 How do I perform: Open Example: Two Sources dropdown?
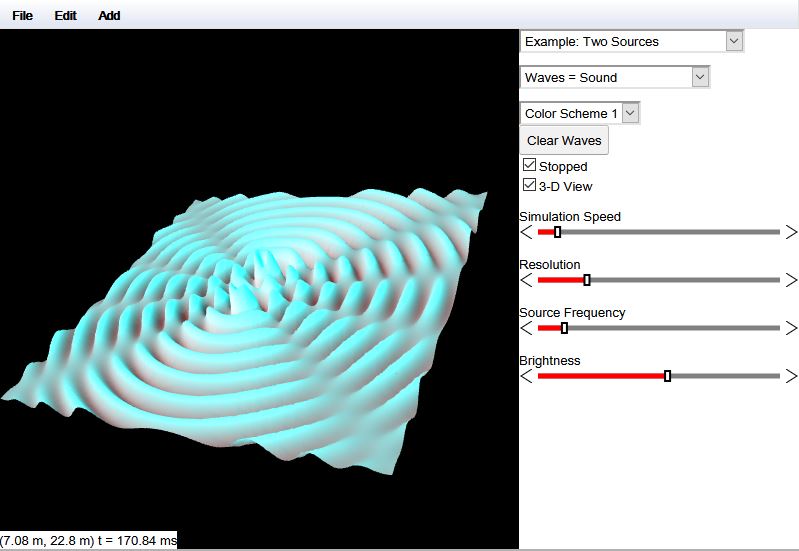631,41
